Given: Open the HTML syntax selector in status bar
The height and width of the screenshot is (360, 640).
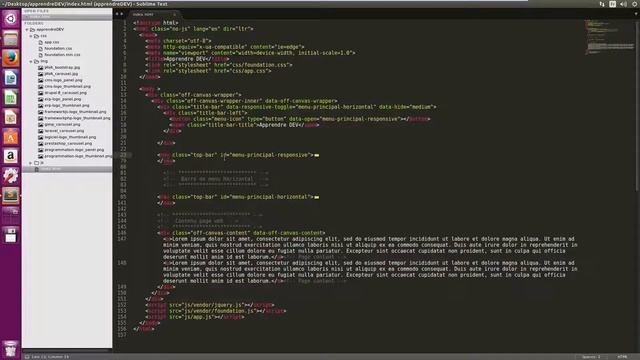Looking at the screenshot, I should (622, 357).
